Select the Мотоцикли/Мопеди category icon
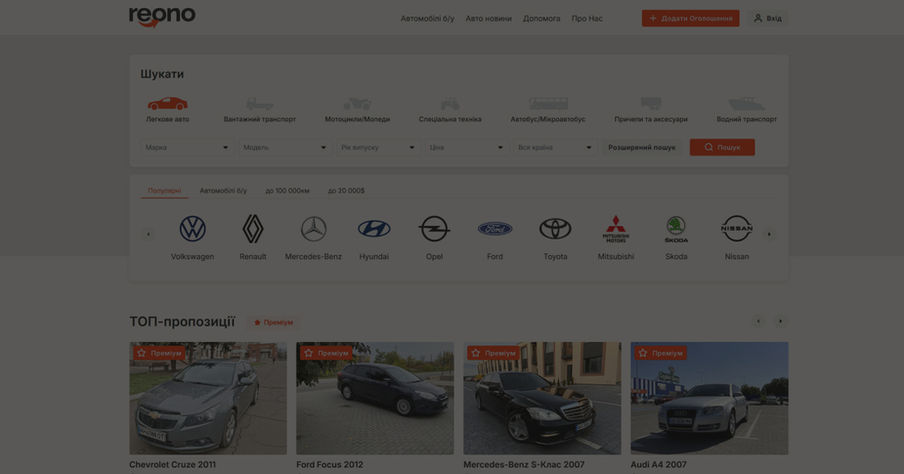Screen dimensions: 904x474 (357, 104)
